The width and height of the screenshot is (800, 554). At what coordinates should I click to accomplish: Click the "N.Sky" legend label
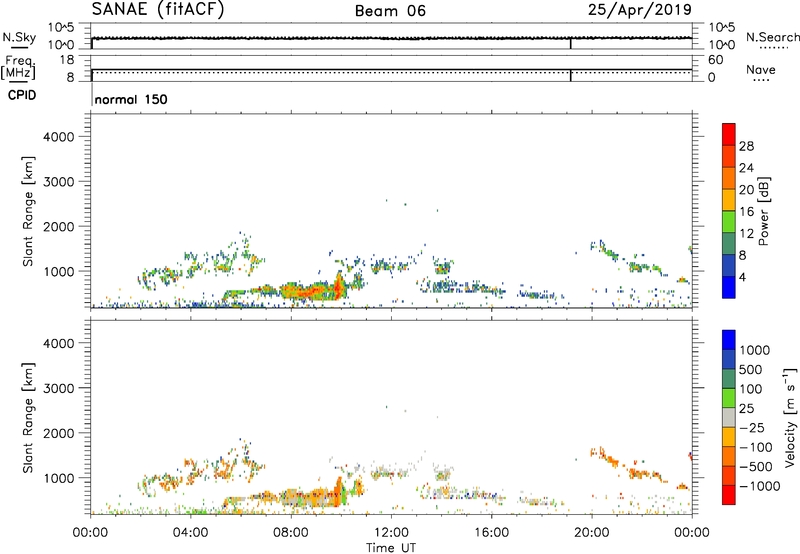19,37
